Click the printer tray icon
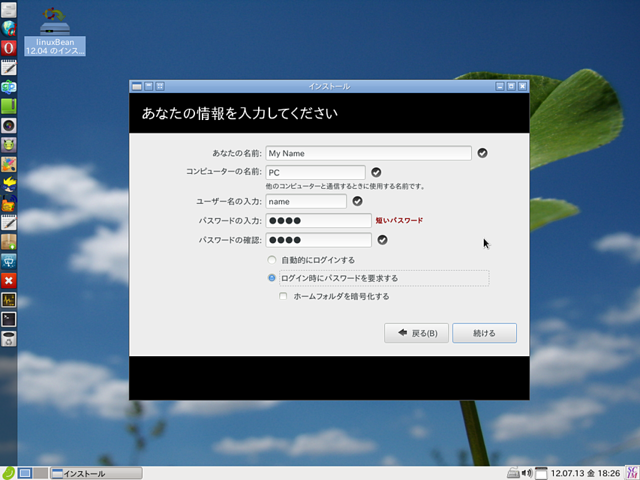 pyautogui.click(x=513, y=473)
